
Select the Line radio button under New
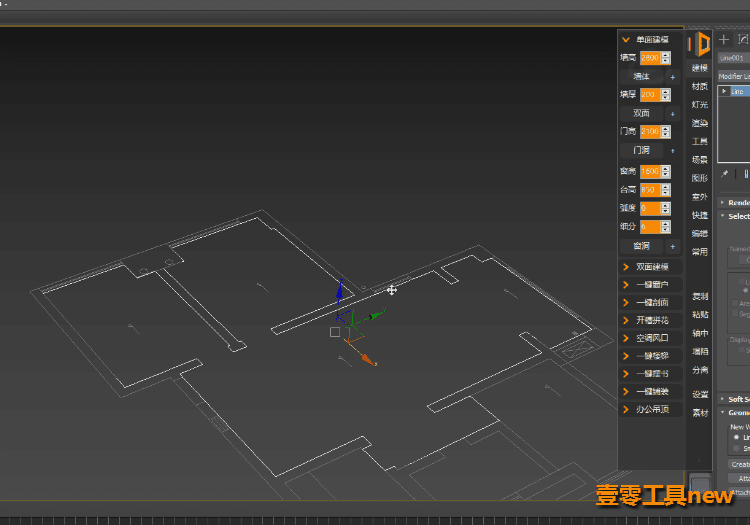click(x=737, y=438)
